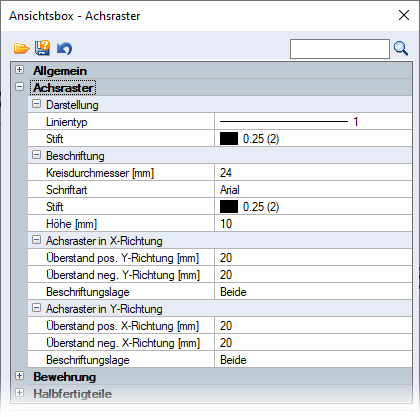The height and width of the screenshot is (417, 420).
Task: Collapse the Achsraster section
Action: tap(20, 87)
